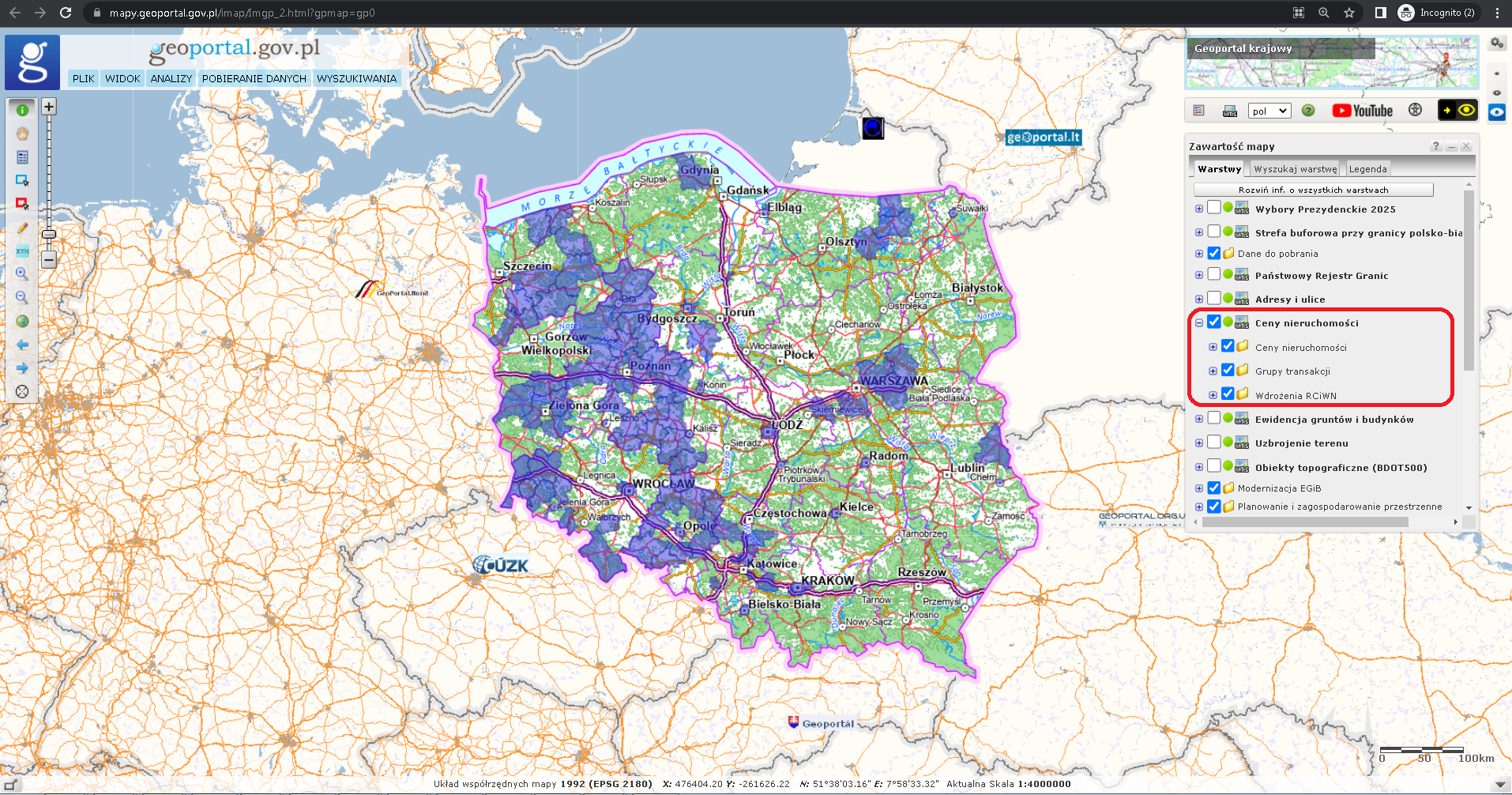The image size is (1512, 795).
Task: Switch to the Legenda tab
Action: point(1367,169)
